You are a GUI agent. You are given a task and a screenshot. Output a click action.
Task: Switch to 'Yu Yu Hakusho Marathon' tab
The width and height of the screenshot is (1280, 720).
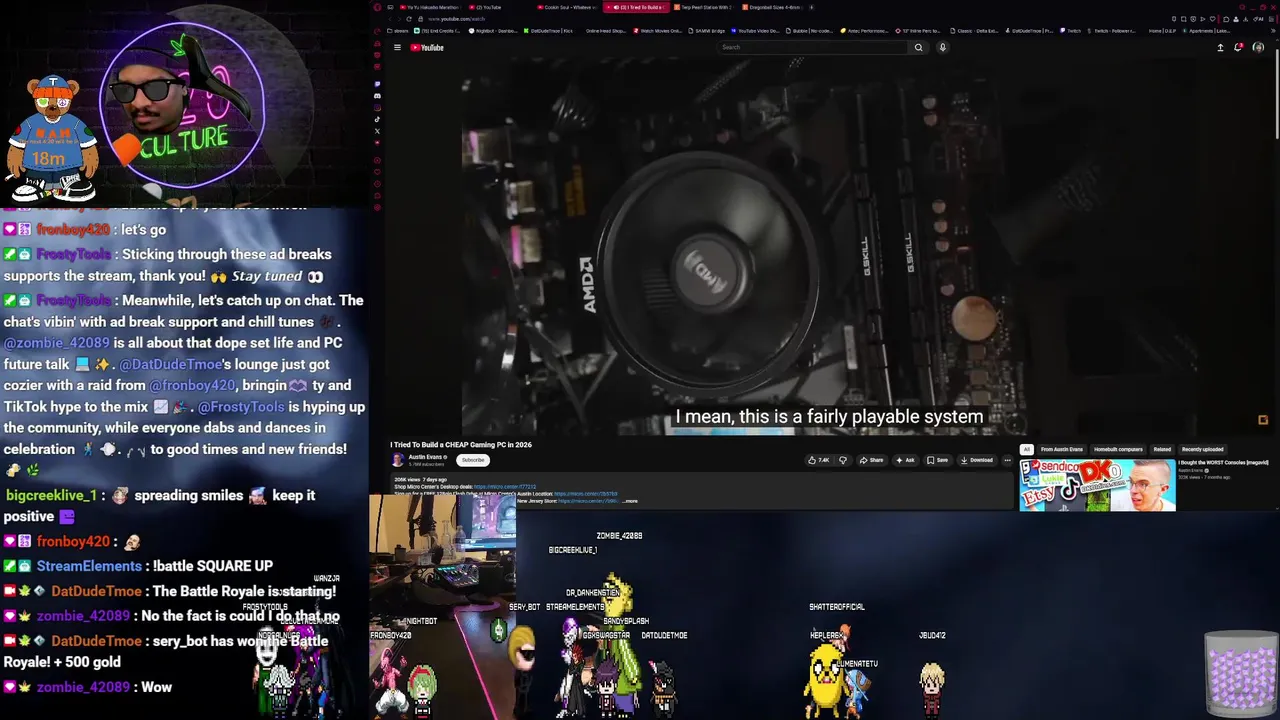tap(432, 7)
